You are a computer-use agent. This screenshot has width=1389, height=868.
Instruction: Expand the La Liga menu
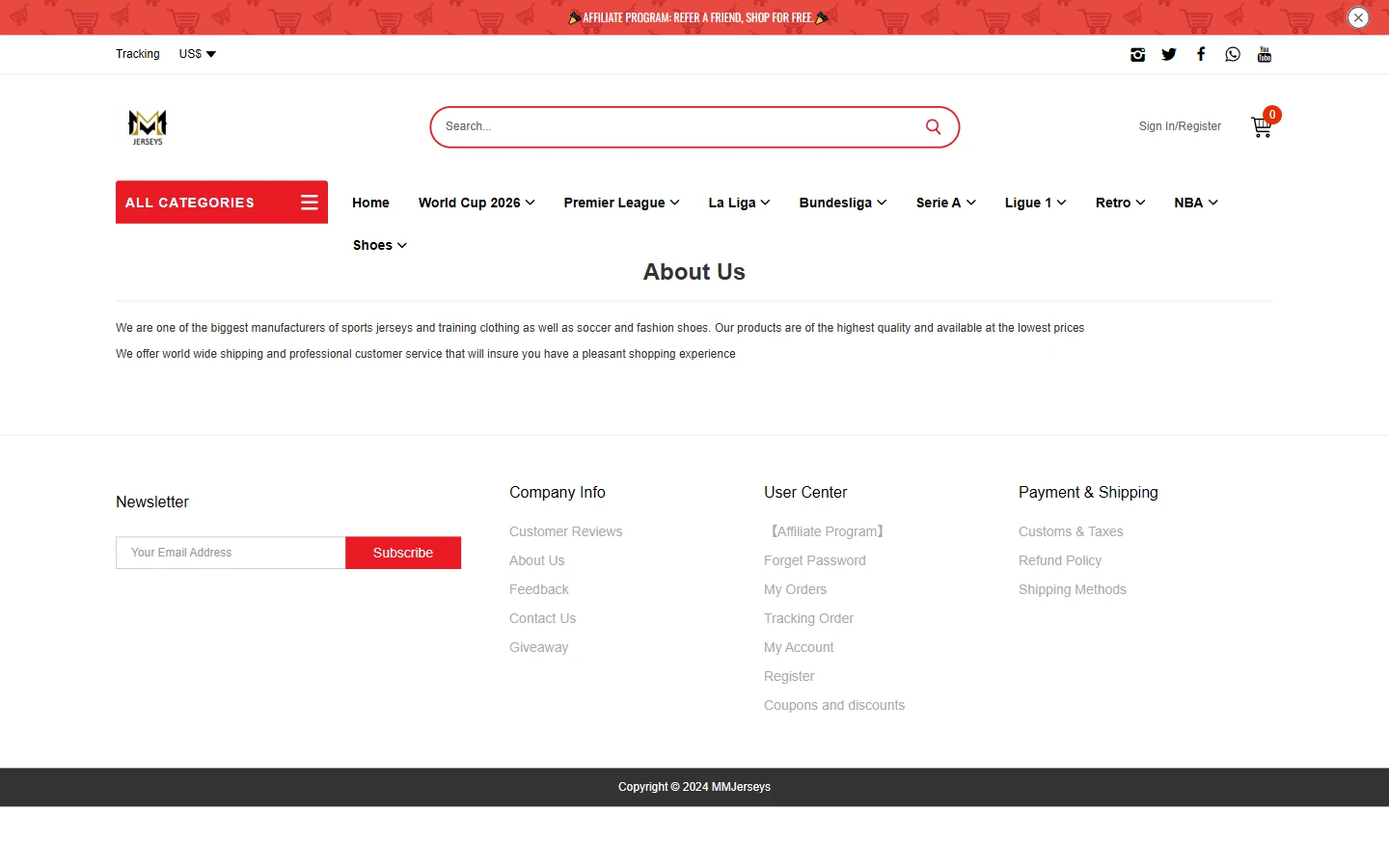[x=739, y=203]
